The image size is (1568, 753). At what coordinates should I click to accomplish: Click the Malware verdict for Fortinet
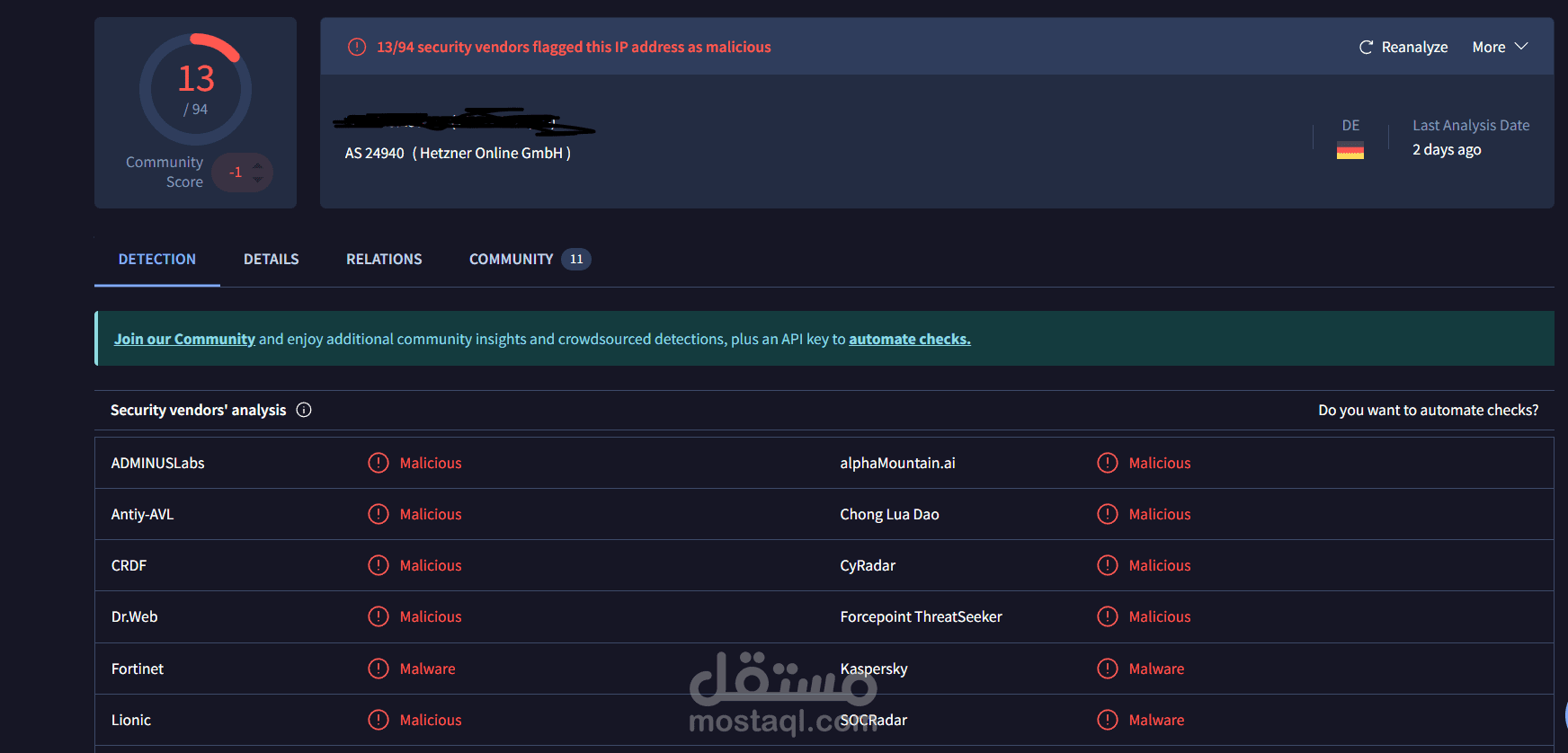click(427, 669)
